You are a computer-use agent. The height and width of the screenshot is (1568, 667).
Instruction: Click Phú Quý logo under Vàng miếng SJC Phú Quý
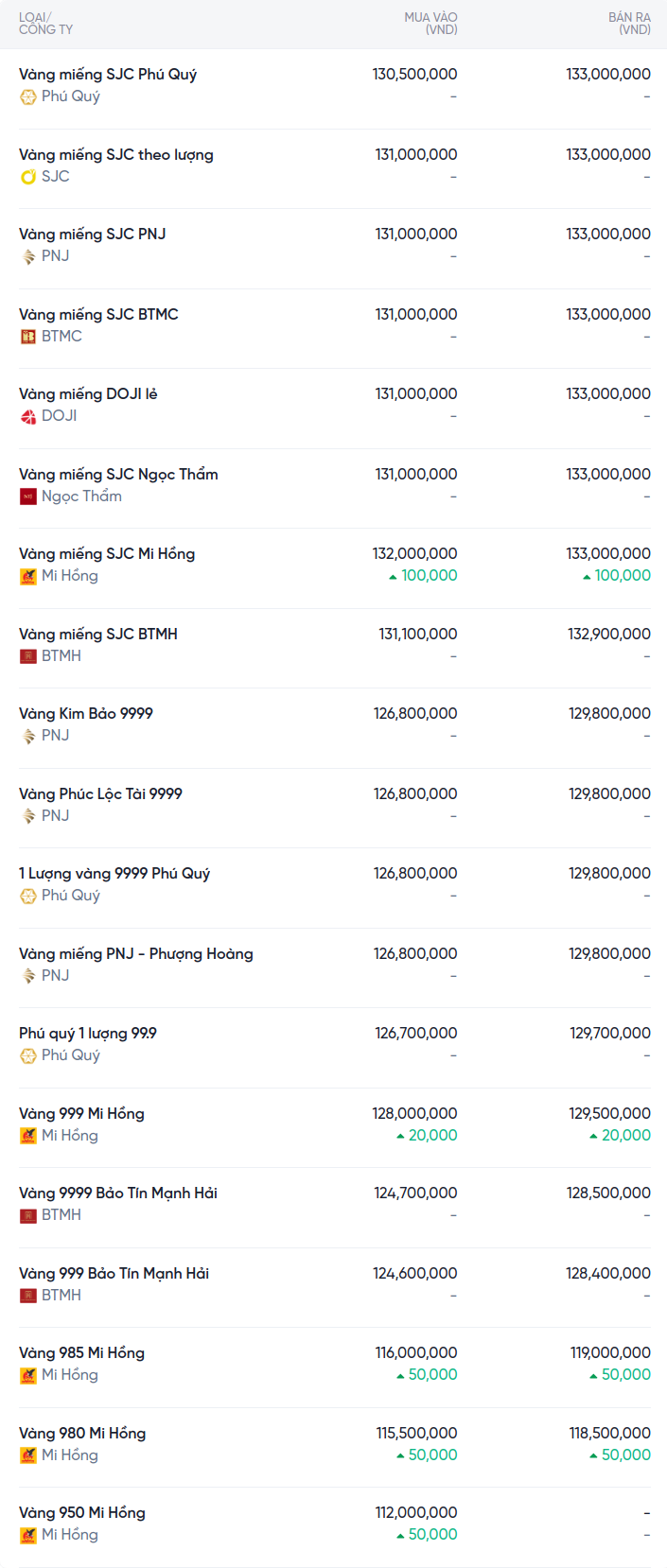coord(28,96)
